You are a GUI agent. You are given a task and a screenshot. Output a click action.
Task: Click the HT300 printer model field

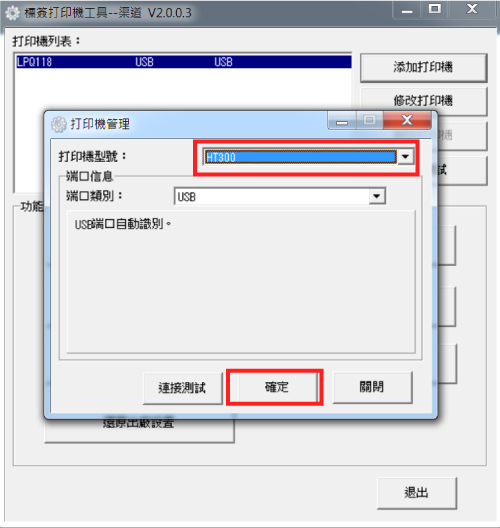[300, 157]
